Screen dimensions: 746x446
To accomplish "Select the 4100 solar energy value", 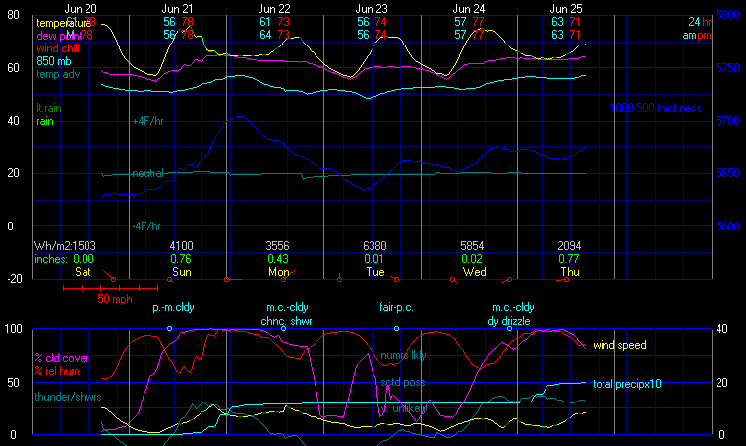I will click(x=181, y=246).
